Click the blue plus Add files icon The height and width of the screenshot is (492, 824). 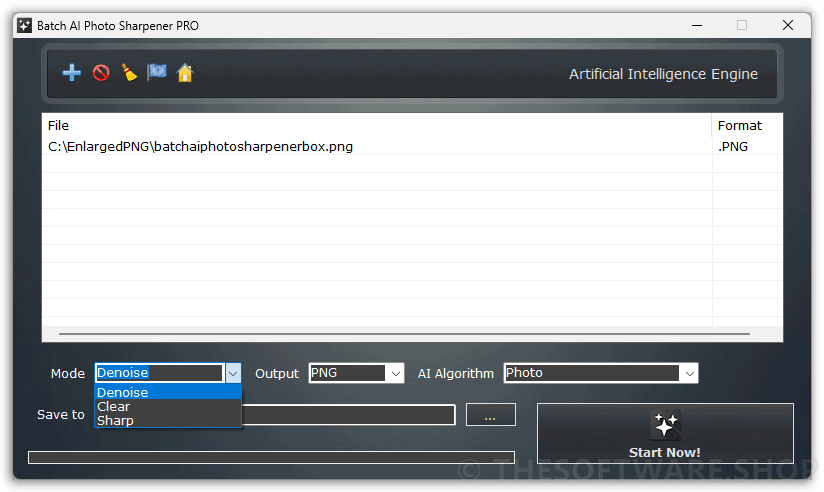pos(71,73)
